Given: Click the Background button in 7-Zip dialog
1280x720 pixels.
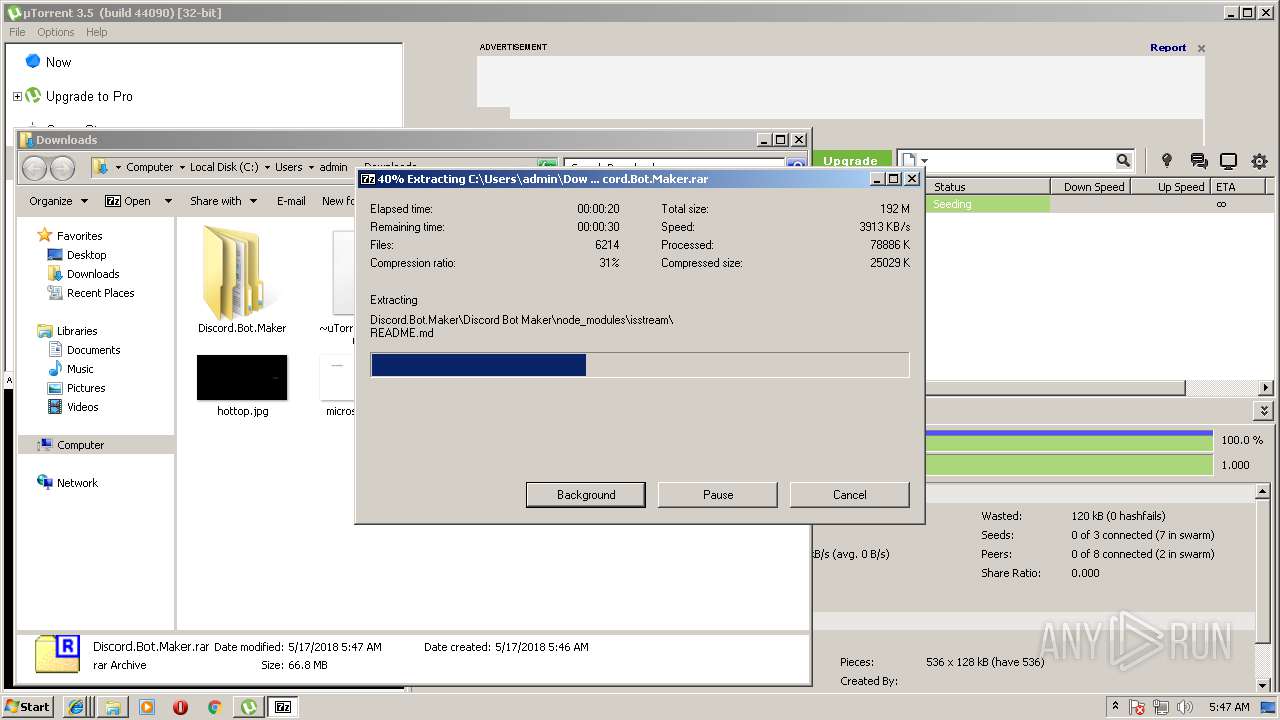Looking at the screenshot, I should pyautogui.click(x=586, y=495).
